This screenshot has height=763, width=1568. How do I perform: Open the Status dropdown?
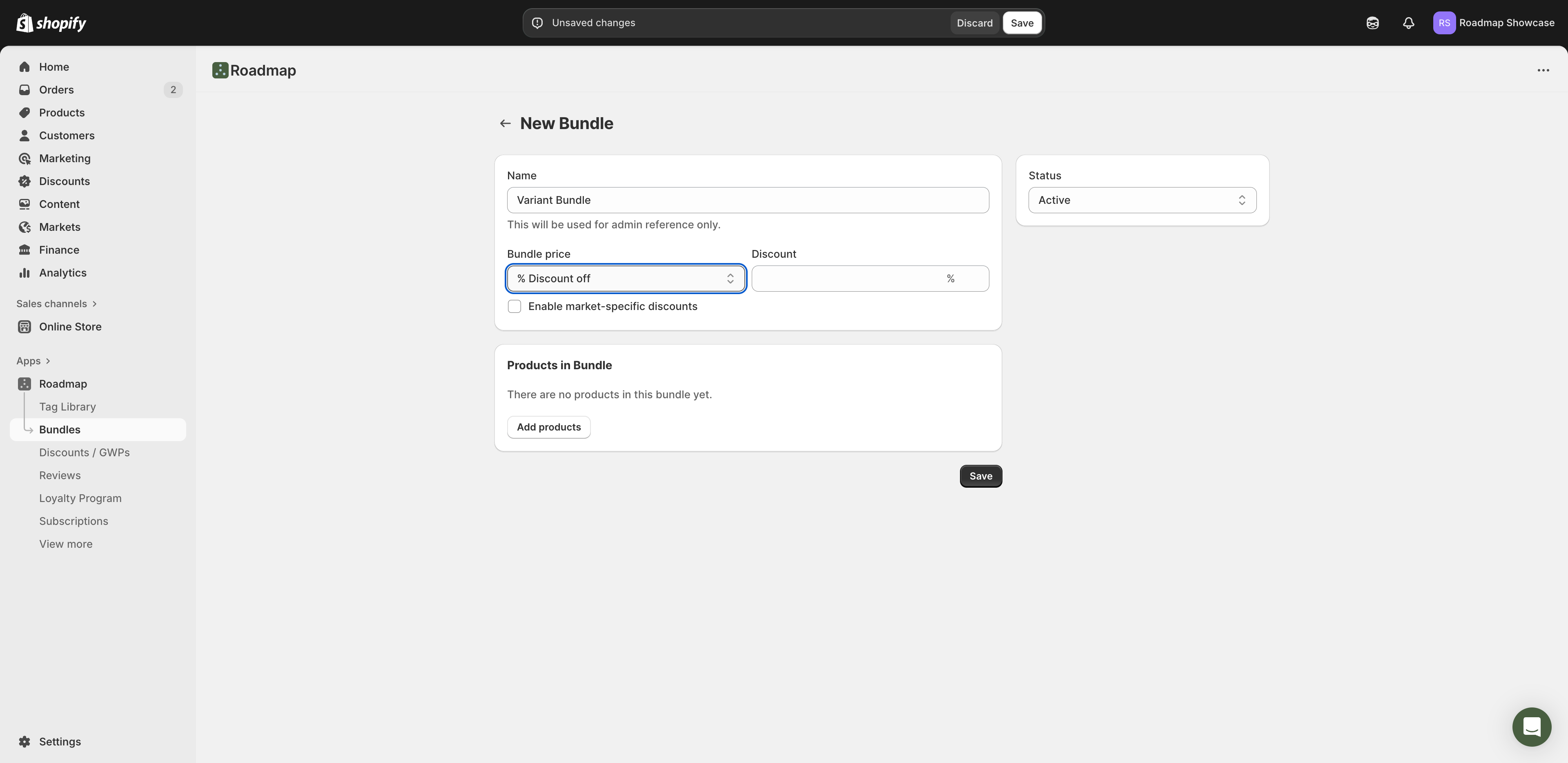coord(1142,200)
